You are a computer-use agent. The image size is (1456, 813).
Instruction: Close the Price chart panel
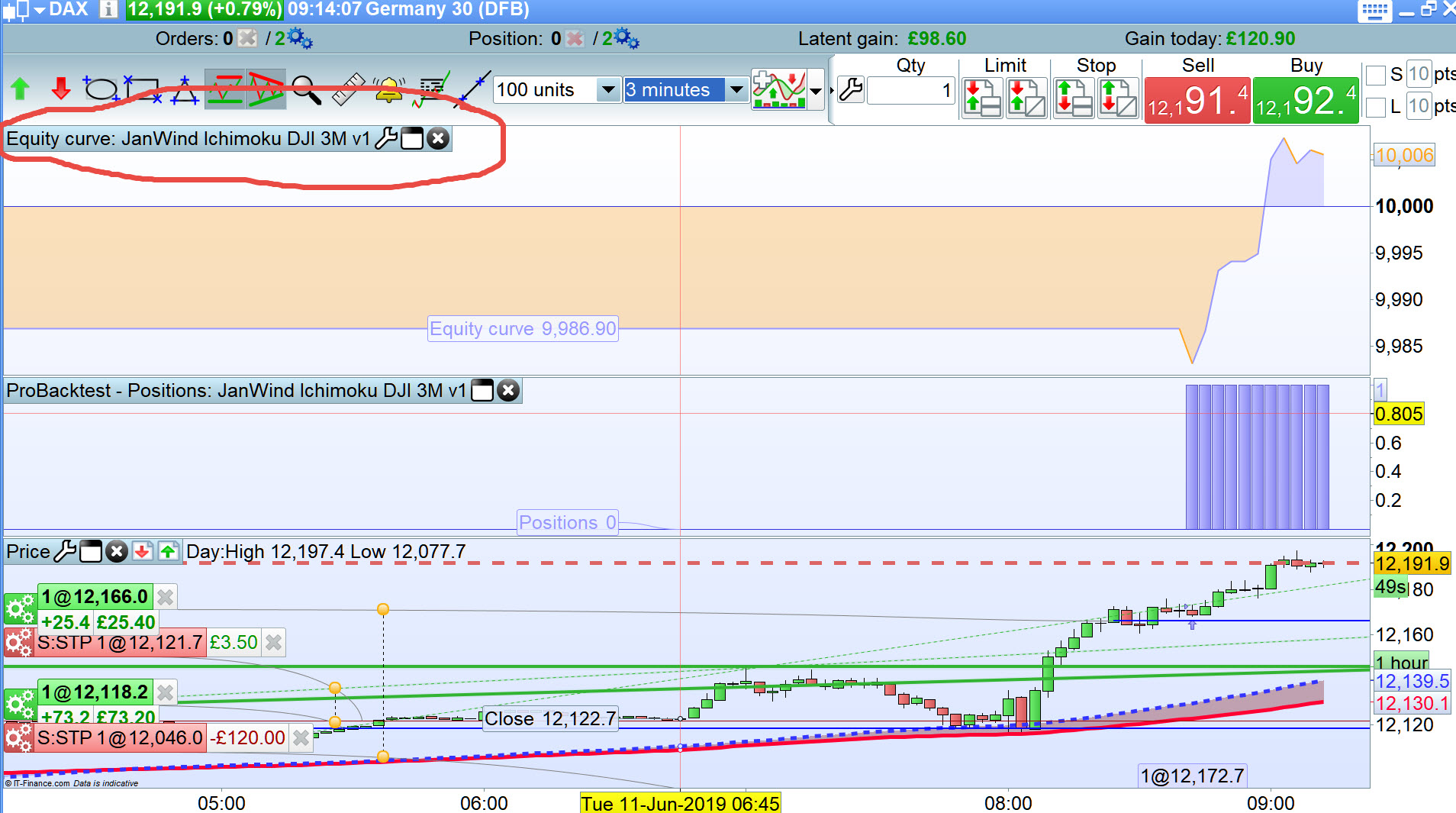(116, 551)
